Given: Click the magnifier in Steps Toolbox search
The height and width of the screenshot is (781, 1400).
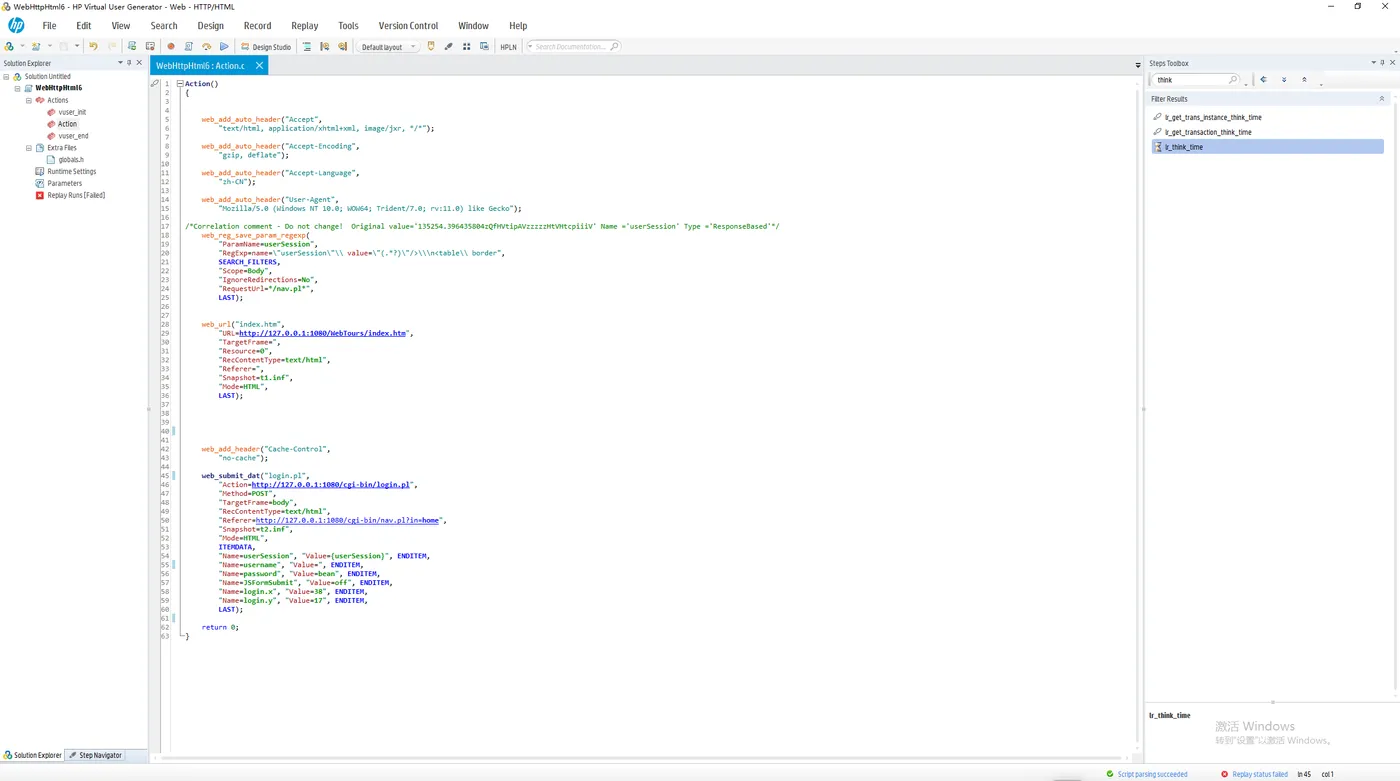Looking at the screenshot, I should 1233,80.
